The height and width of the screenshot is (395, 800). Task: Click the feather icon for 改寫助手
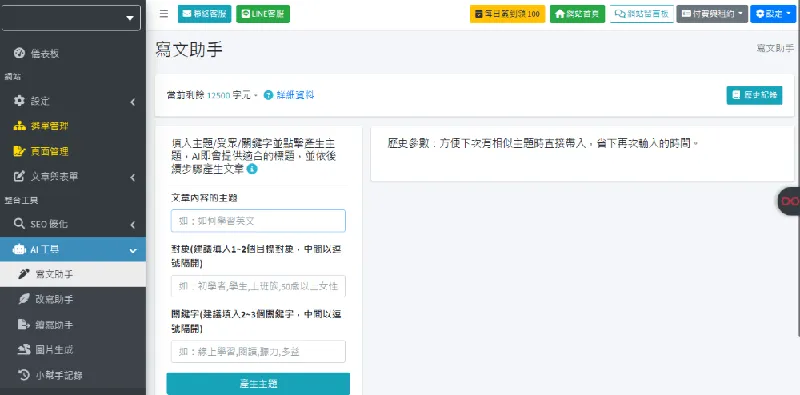(24, 299)
